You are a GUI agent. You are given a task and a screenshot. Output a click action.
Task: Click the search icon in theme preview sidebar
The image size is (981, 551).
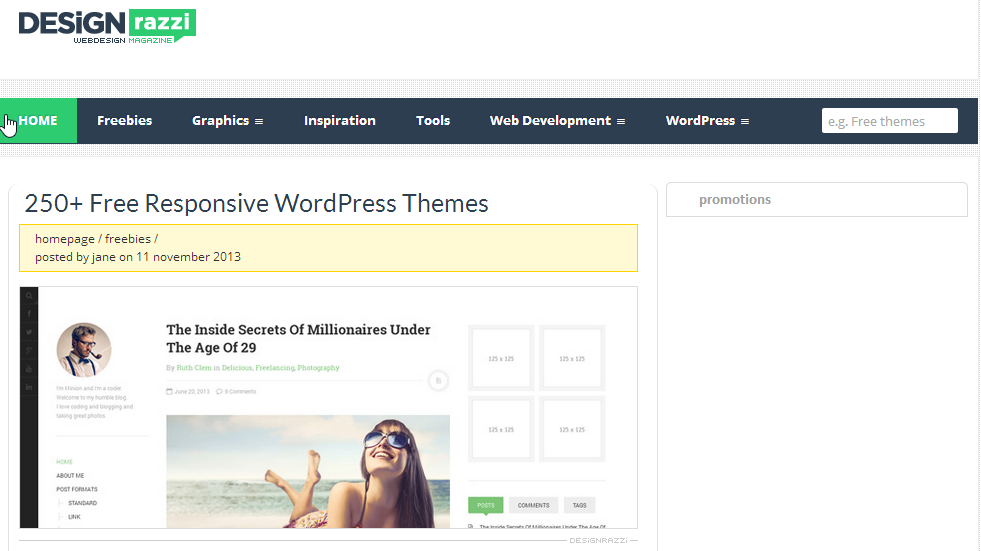pos(29,296)
